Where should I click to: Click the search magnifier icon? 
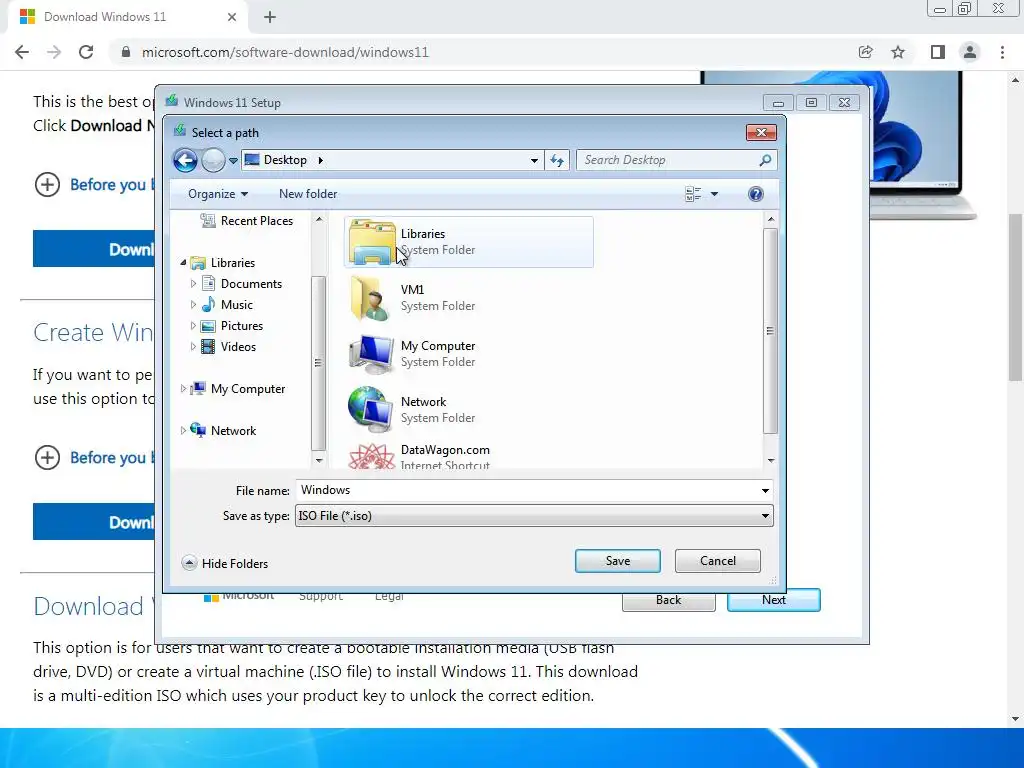point(765,160)
